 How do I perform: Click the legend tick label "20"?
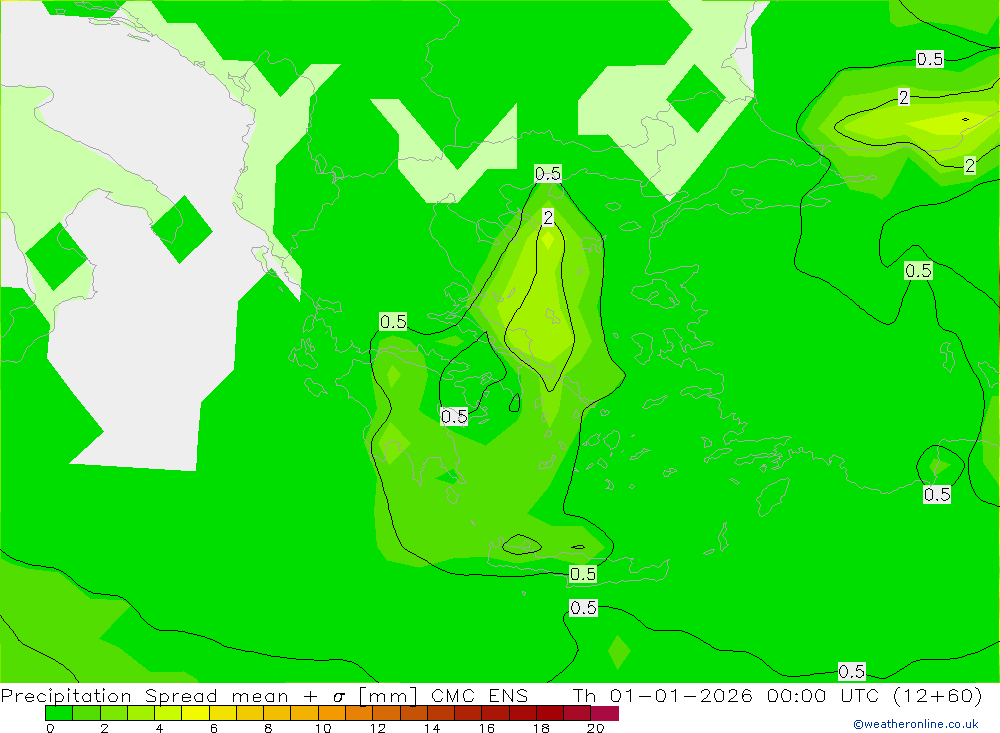[595, 728]
